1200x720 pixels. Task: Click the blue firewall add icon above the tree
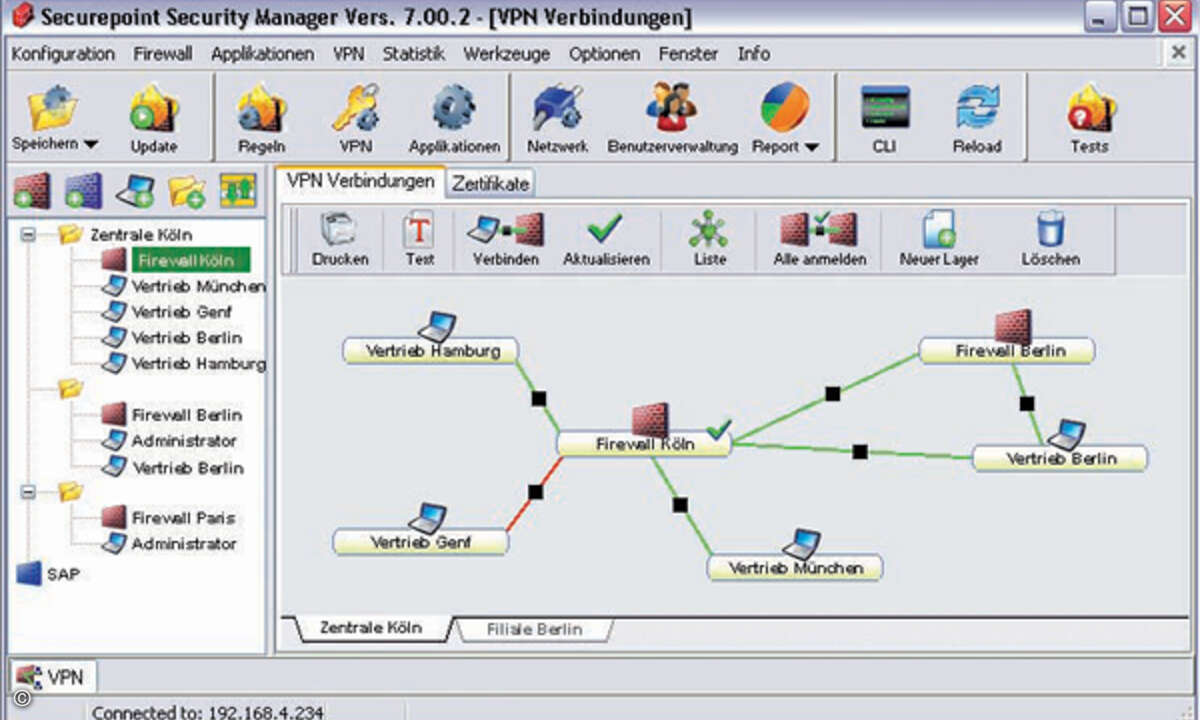pos(82,190)
